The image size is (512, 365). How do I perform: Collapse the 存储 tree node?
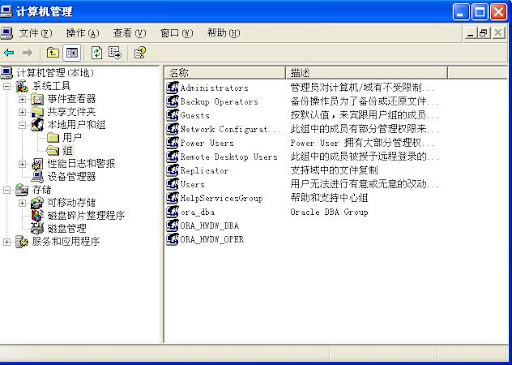[x=7, y=190]
